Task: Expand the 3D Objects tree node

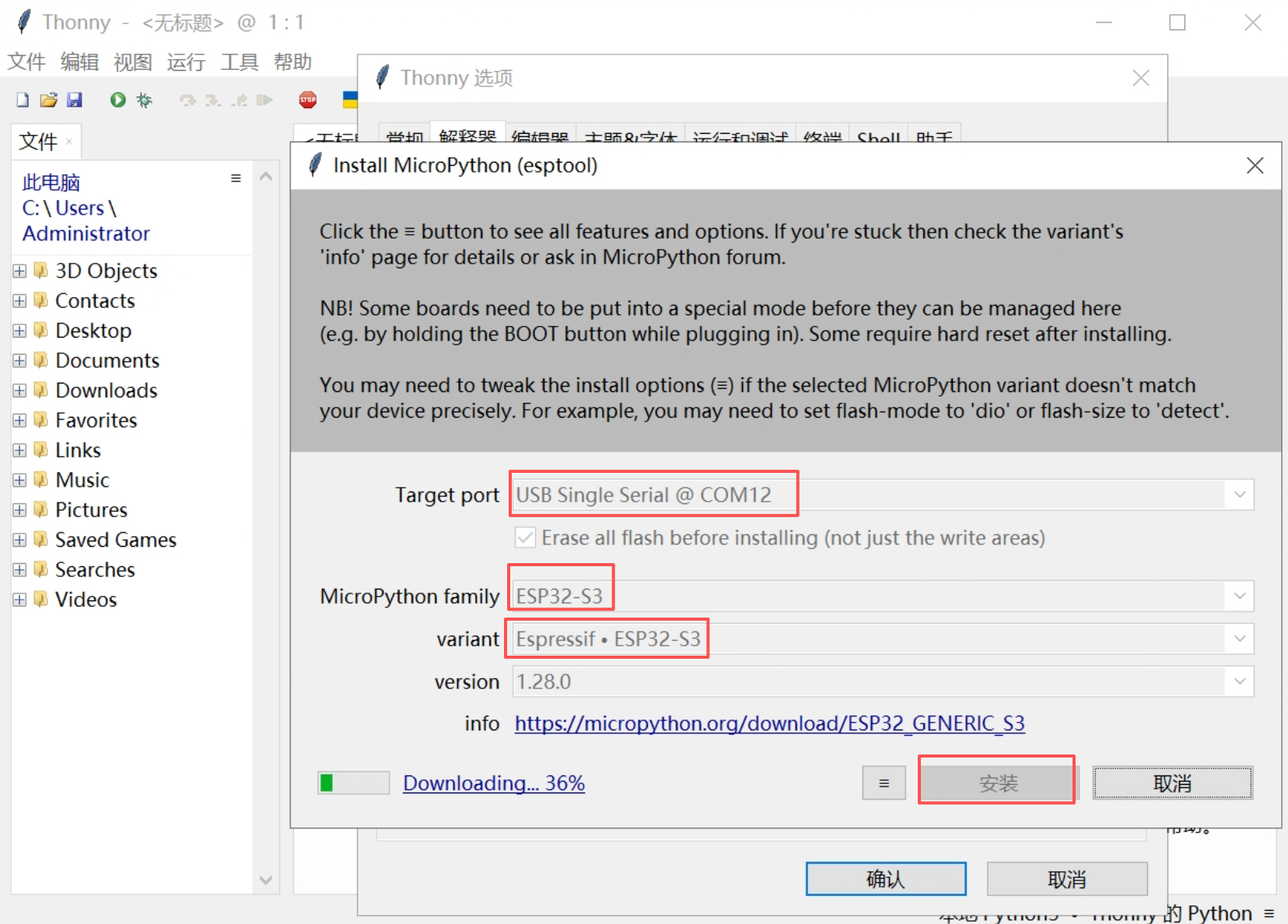Action: click(19, 271)
